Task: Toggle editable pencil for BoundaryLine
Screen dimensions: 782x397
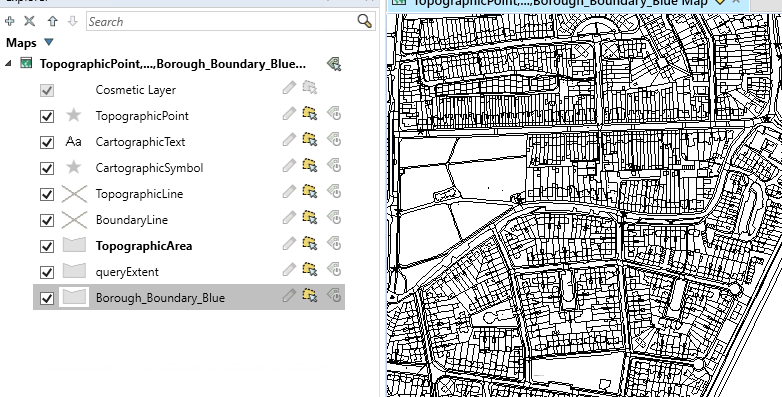Action: [x=289, y=217]
